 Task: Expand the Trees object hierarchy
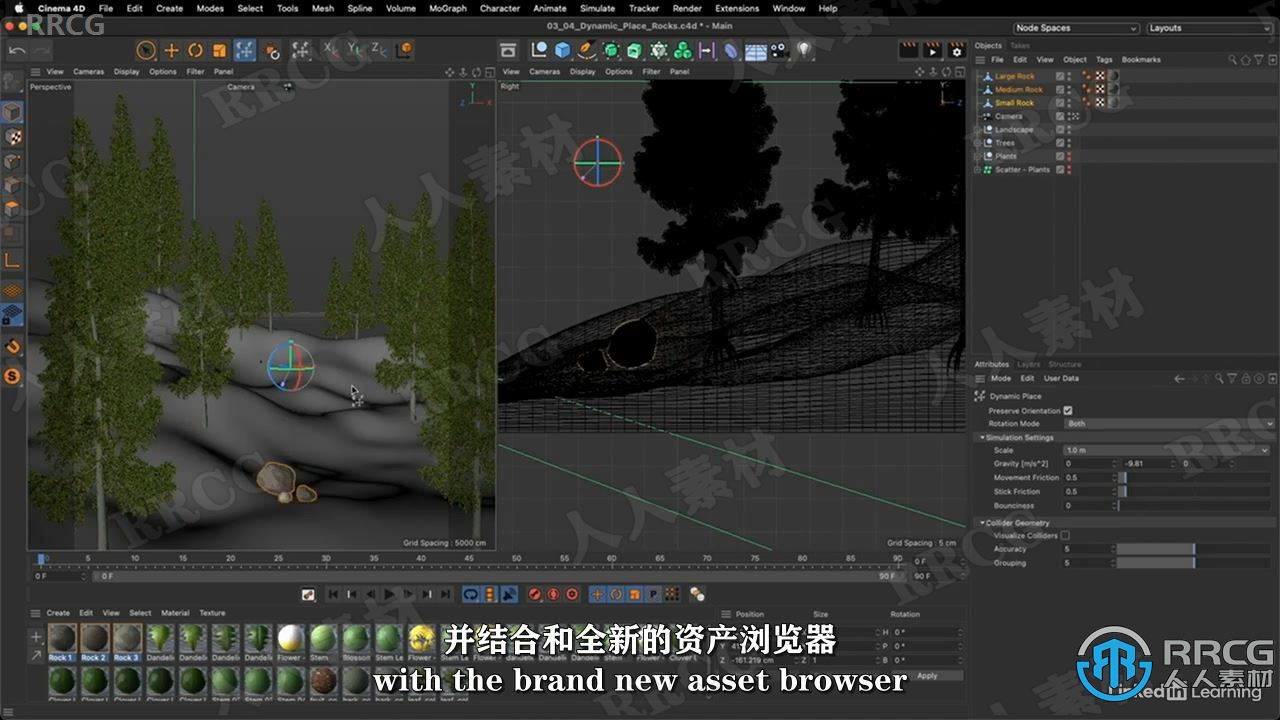pyautogui.click(x=978, y=143)
